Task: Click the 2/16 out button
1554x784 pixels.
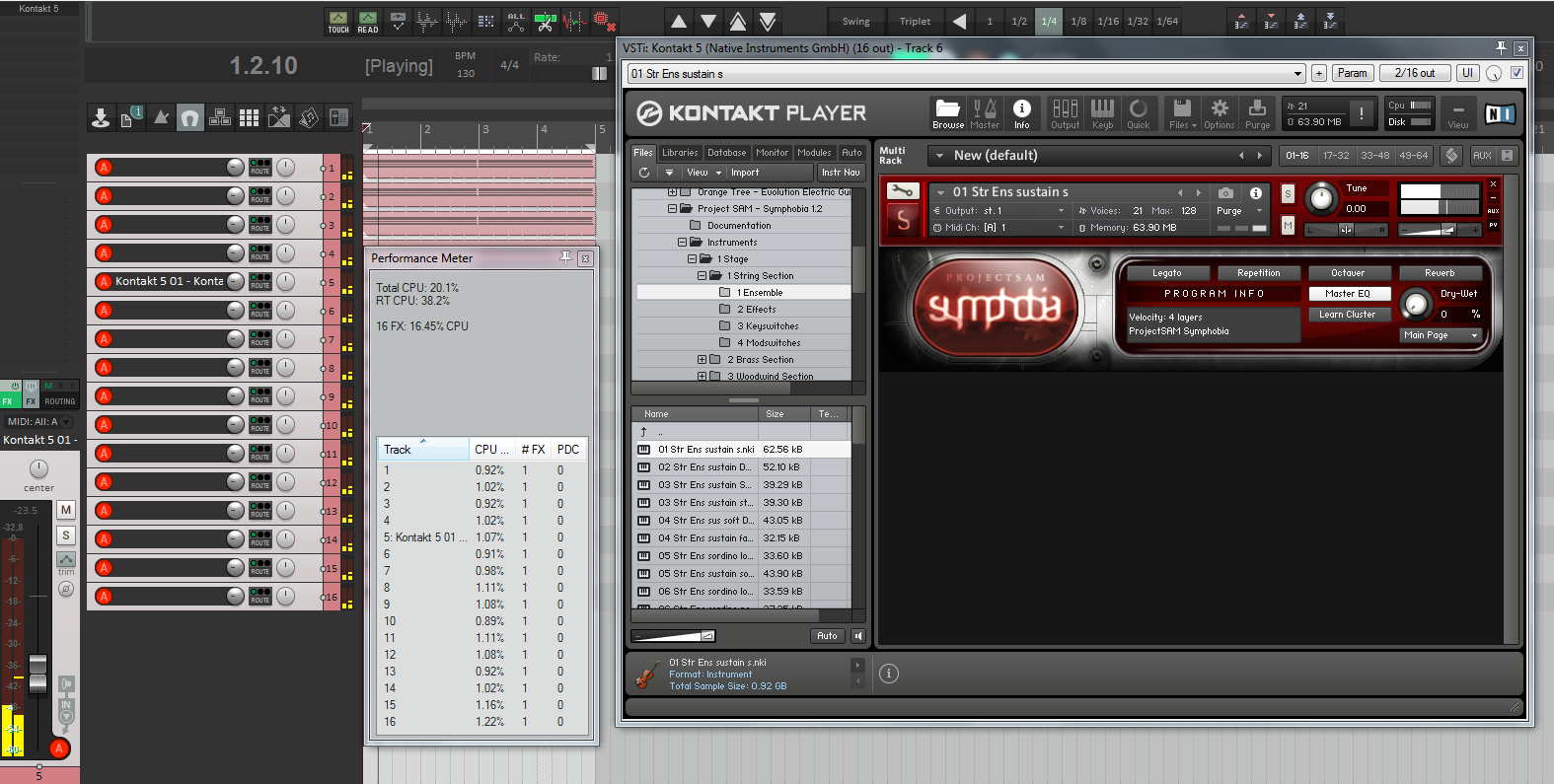Action: coord(1415,73)
